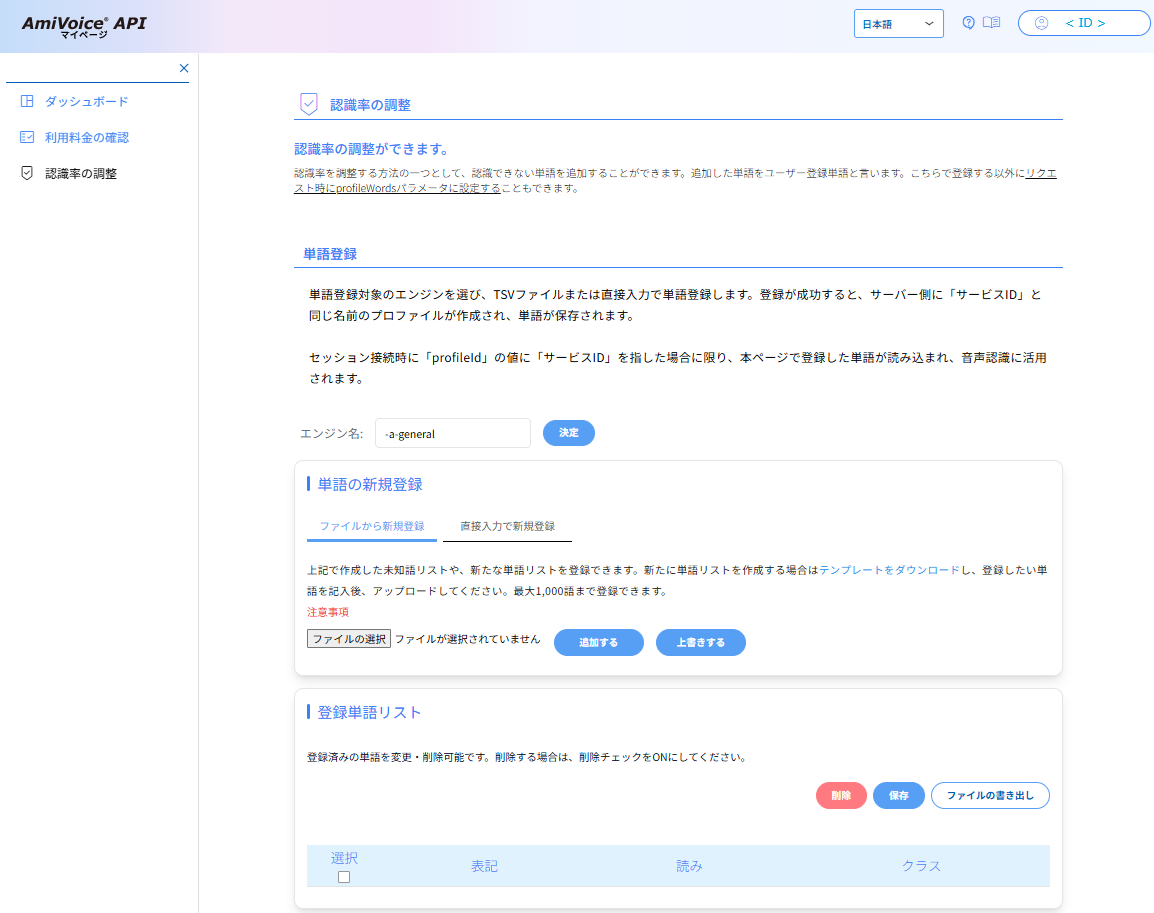Switch to the ファイルから新規登録 tab

point(372,526)
